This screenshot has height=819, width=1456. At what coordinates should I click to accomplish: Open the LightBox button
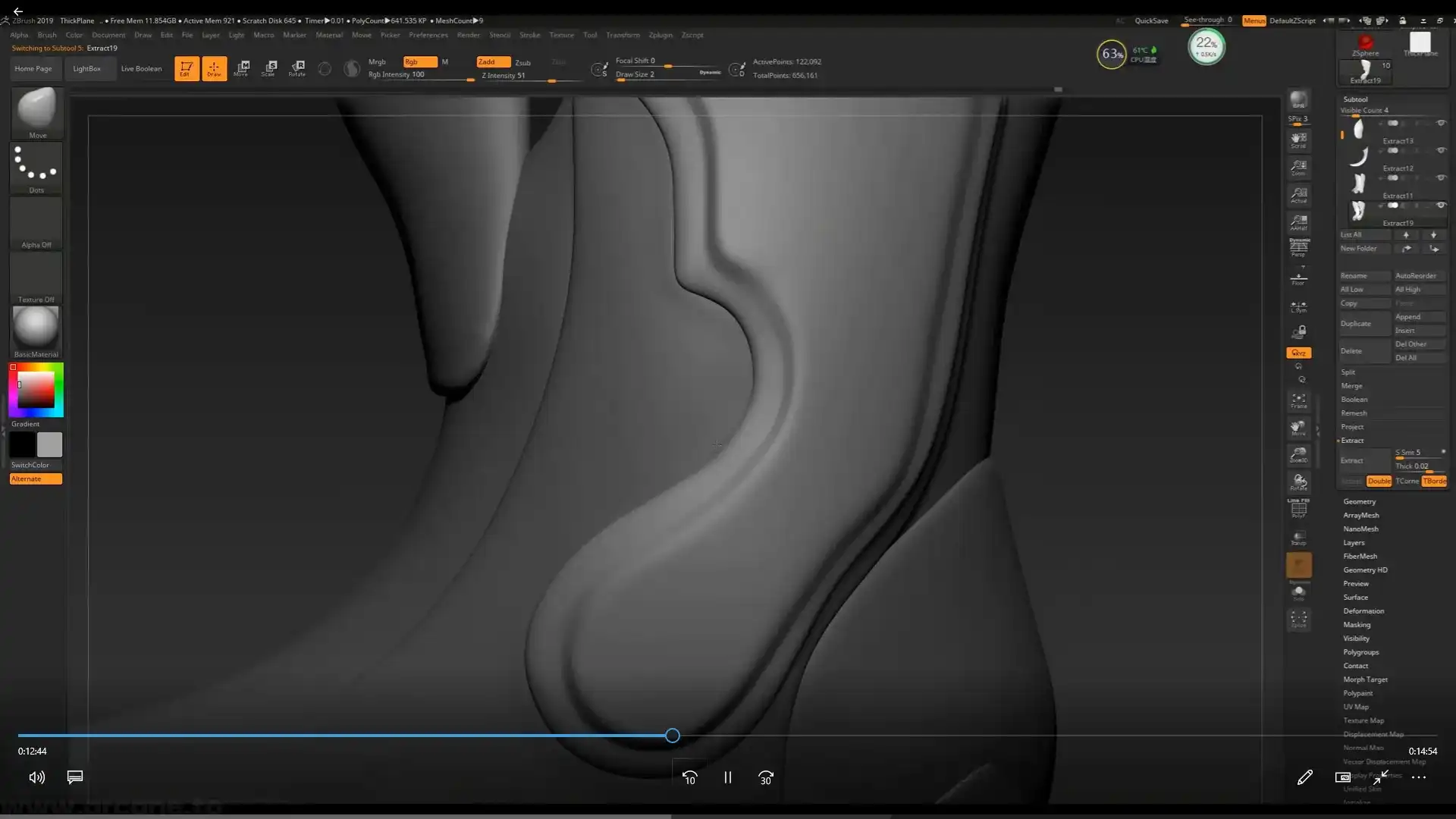(86, 68)
